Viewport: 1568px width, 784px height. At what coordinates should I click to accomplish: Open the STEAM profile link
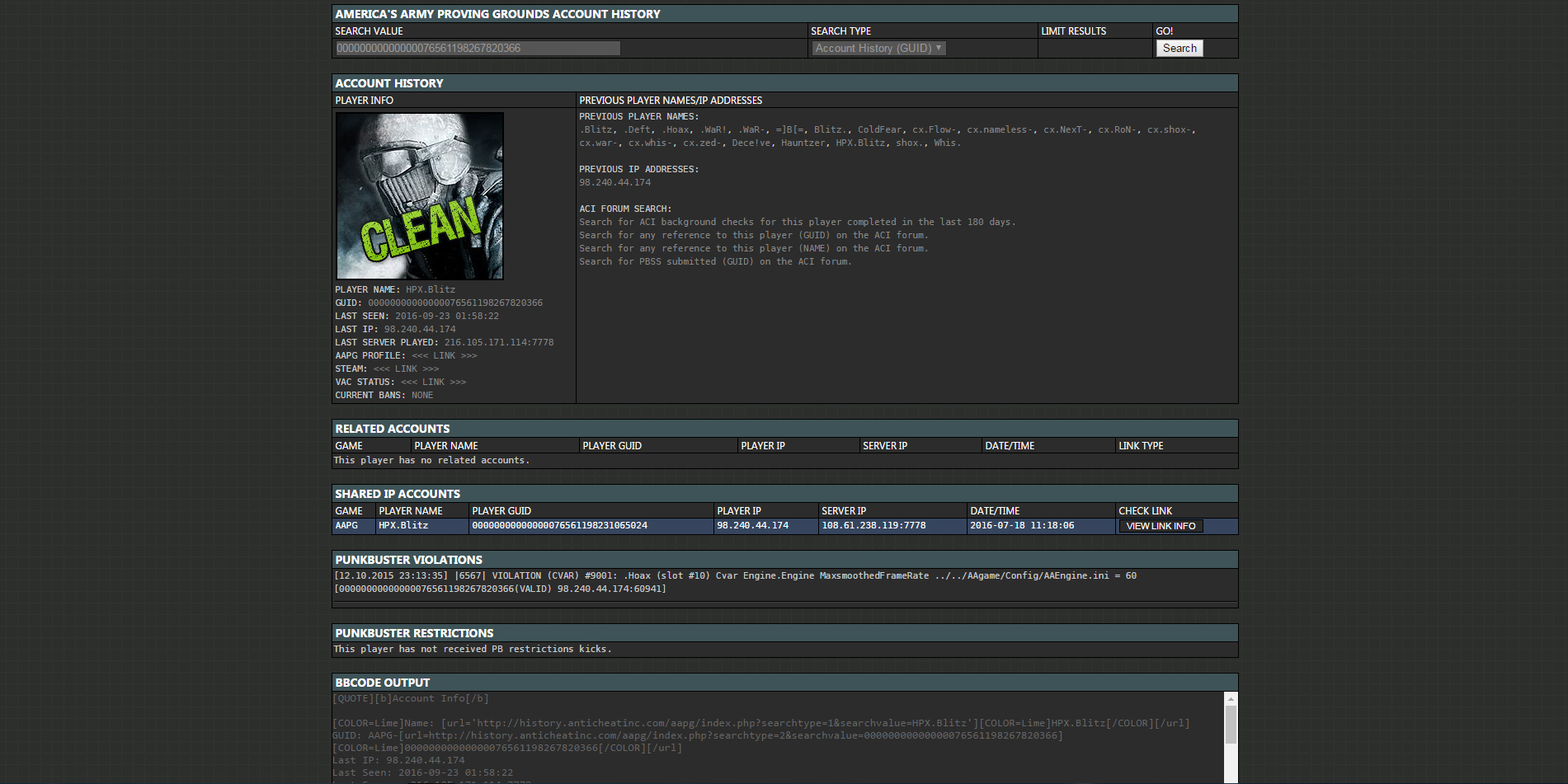point(406,369)
